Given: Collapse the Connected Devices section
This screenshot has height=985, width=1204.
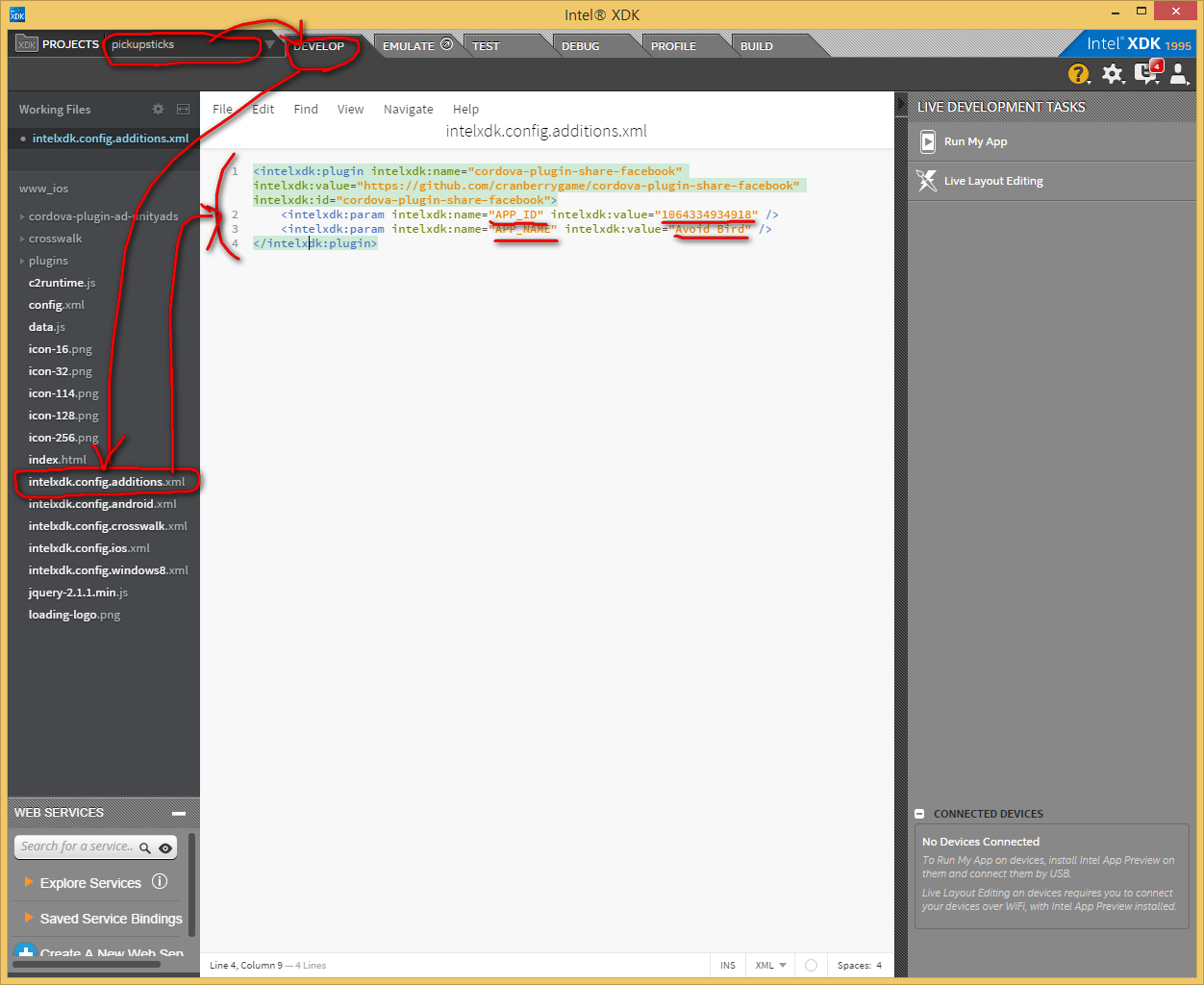Looking at the screenshot, I should (920, 814).
